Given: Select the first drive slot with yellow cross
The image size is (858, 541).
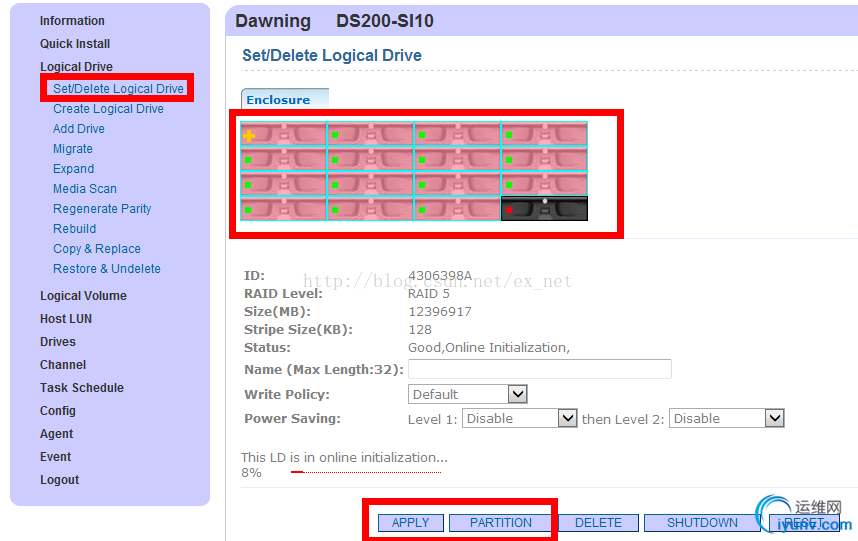Looking at the screenshot, I should (283, 133).
